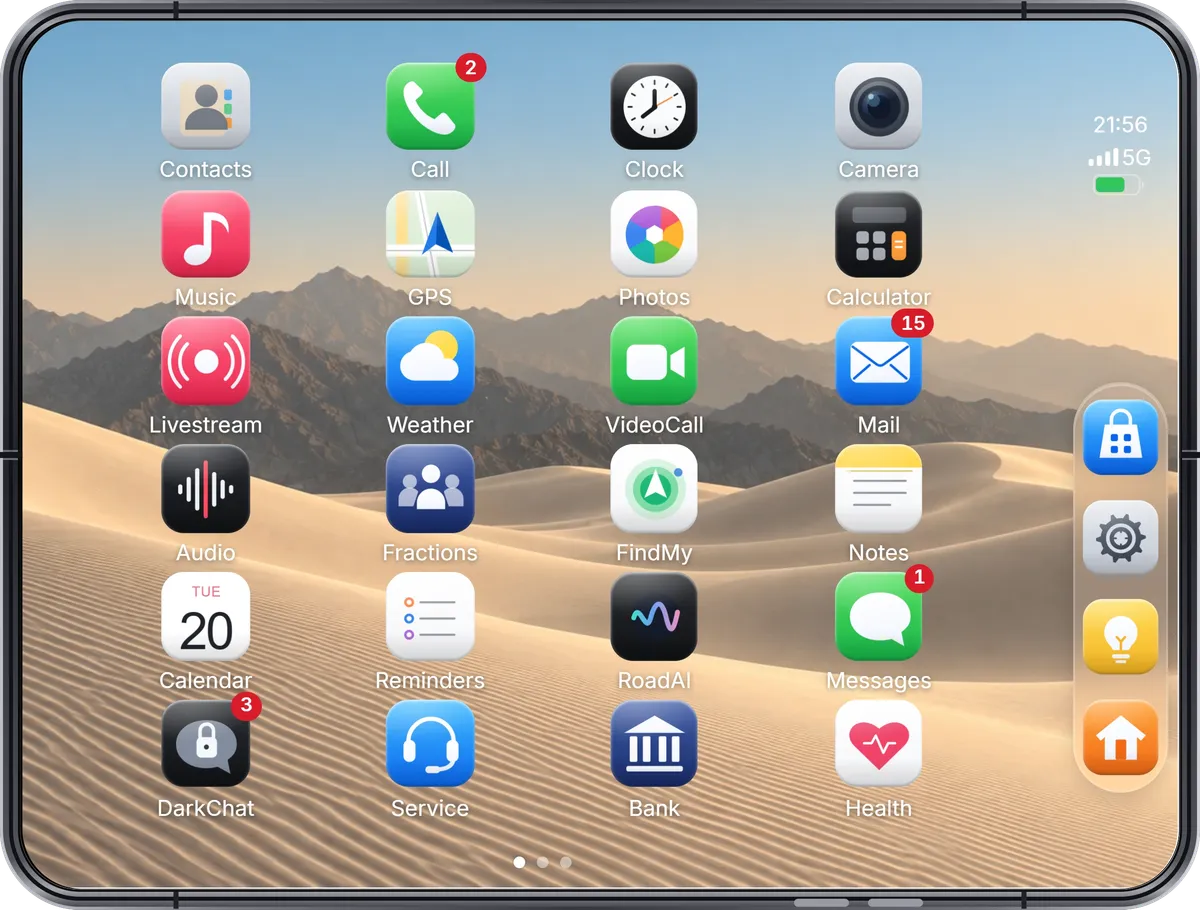Switch to the third home screen page dot
Image resolution: width=1200 pixels, height=910 pixels.
[566, 862]
